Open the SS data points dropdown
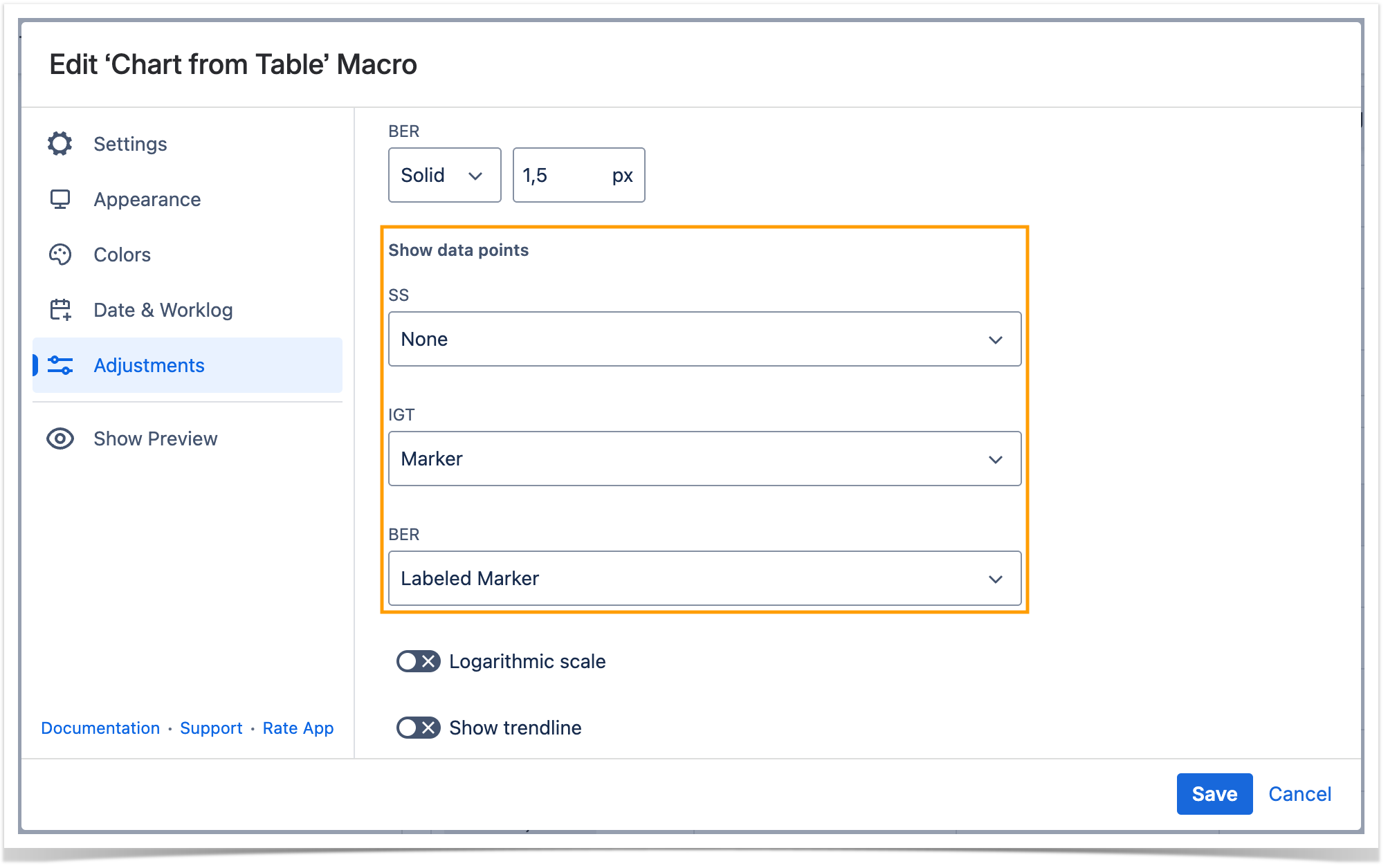Screen dimensions: 1388x868 coord(704,339)
